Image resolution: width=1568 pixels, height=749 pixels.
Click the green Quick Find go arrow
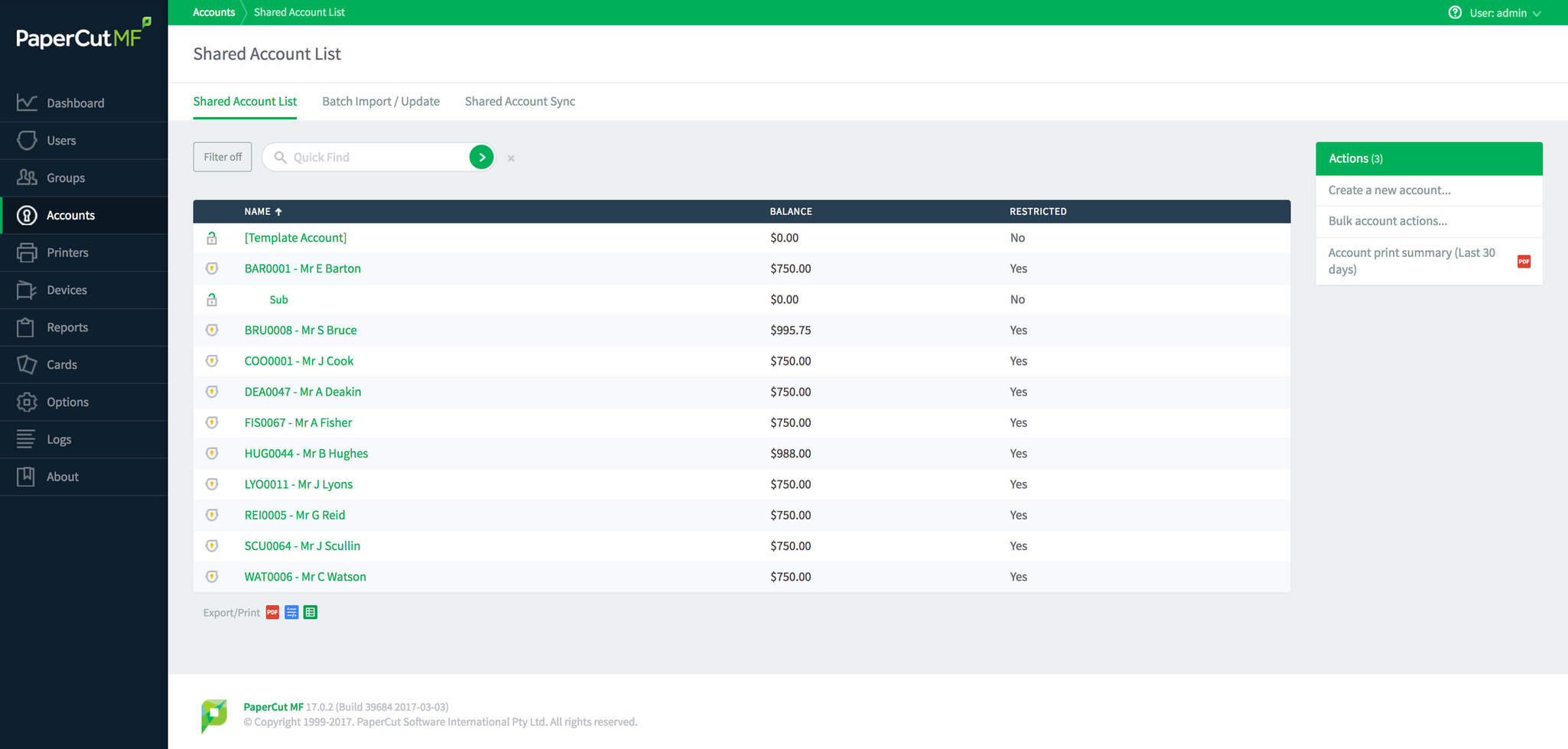pyautogui.click(x=481, y=157)
